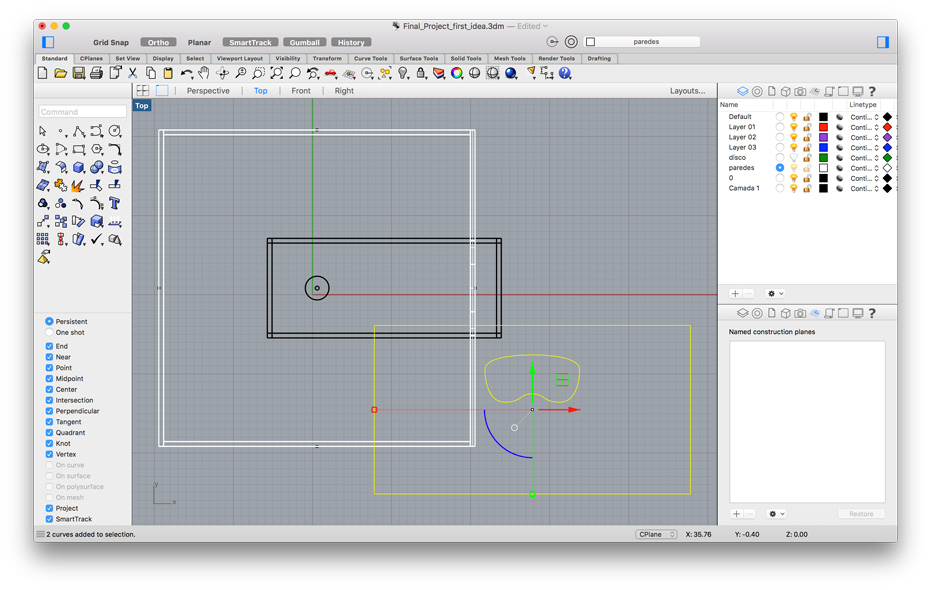931x590 pixels.
Task: Toggle the Perpendicular osnap checkbox
Action: pos(49,411)
